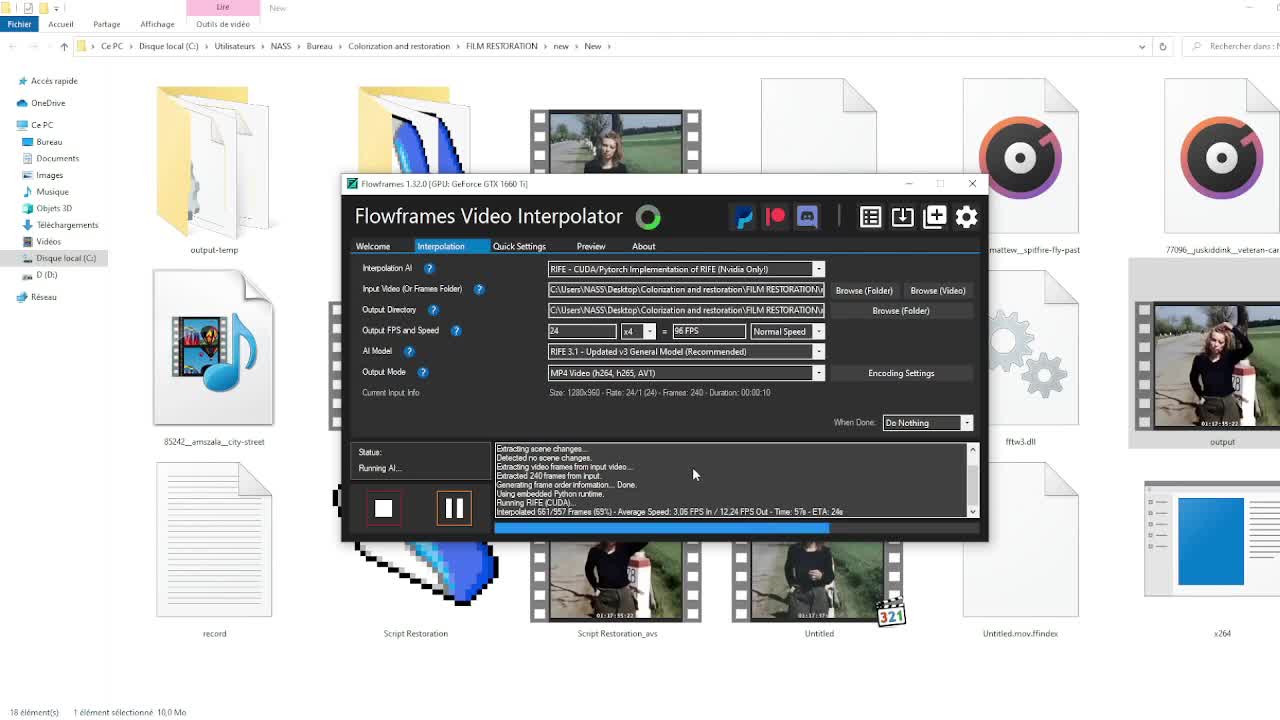Viewport: 1280px width, 720px height.
Task: Open Musique folder in the sidebar
Action: [x=52, y=192]
